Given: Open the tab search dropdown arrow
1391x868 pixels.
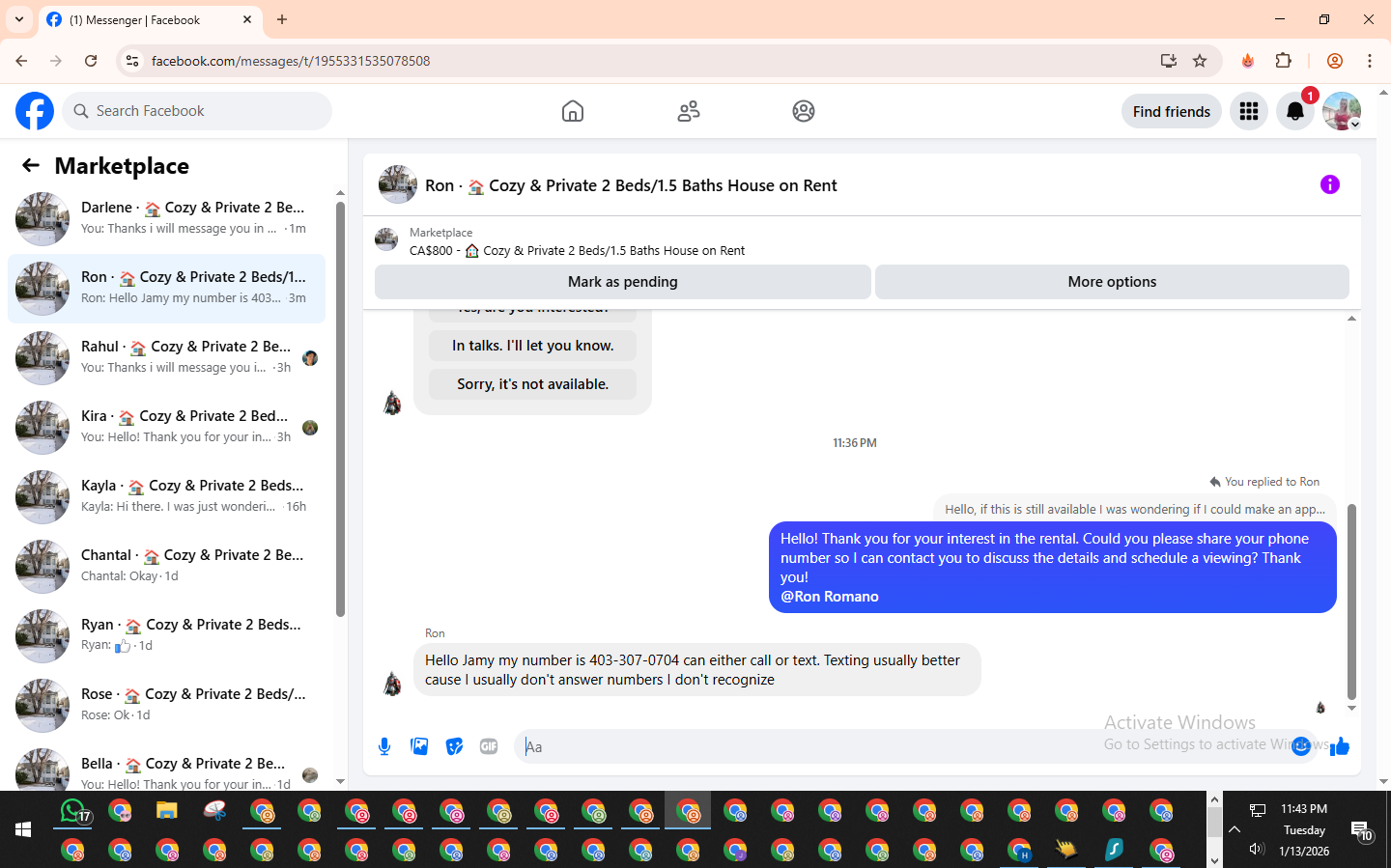Looking at the screenshot, I should coord(19,19).
